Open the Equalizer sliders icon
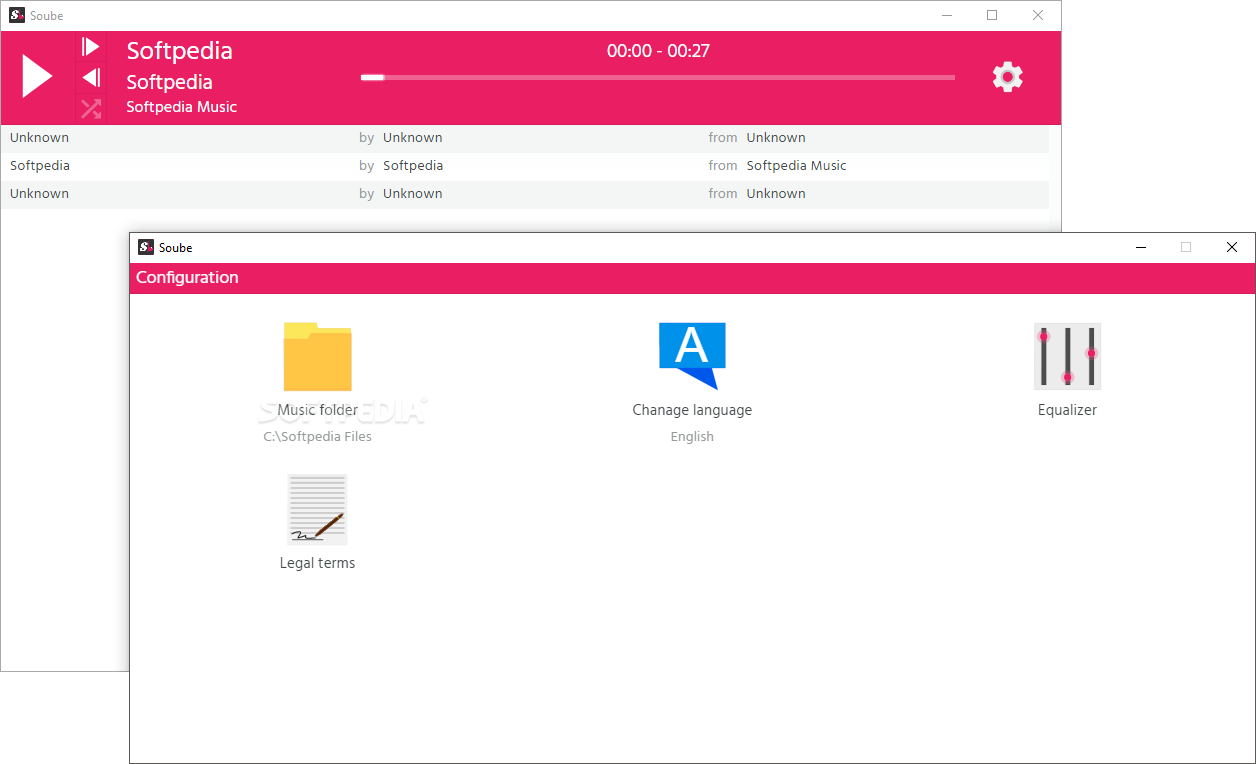The image size is (1256, 764). coord(1067,356)
